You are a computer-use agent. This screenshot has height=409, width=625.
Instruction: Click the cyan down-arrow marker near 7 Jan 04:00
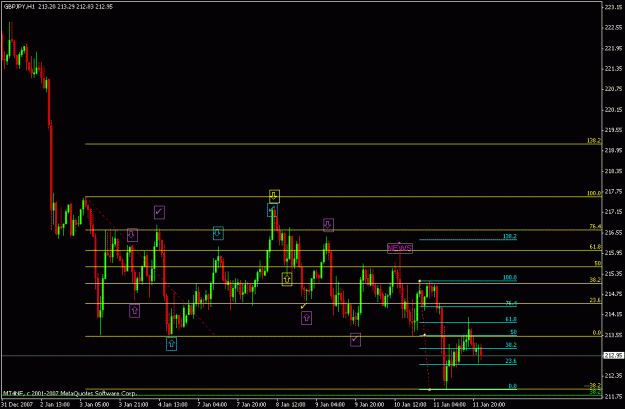218,233
